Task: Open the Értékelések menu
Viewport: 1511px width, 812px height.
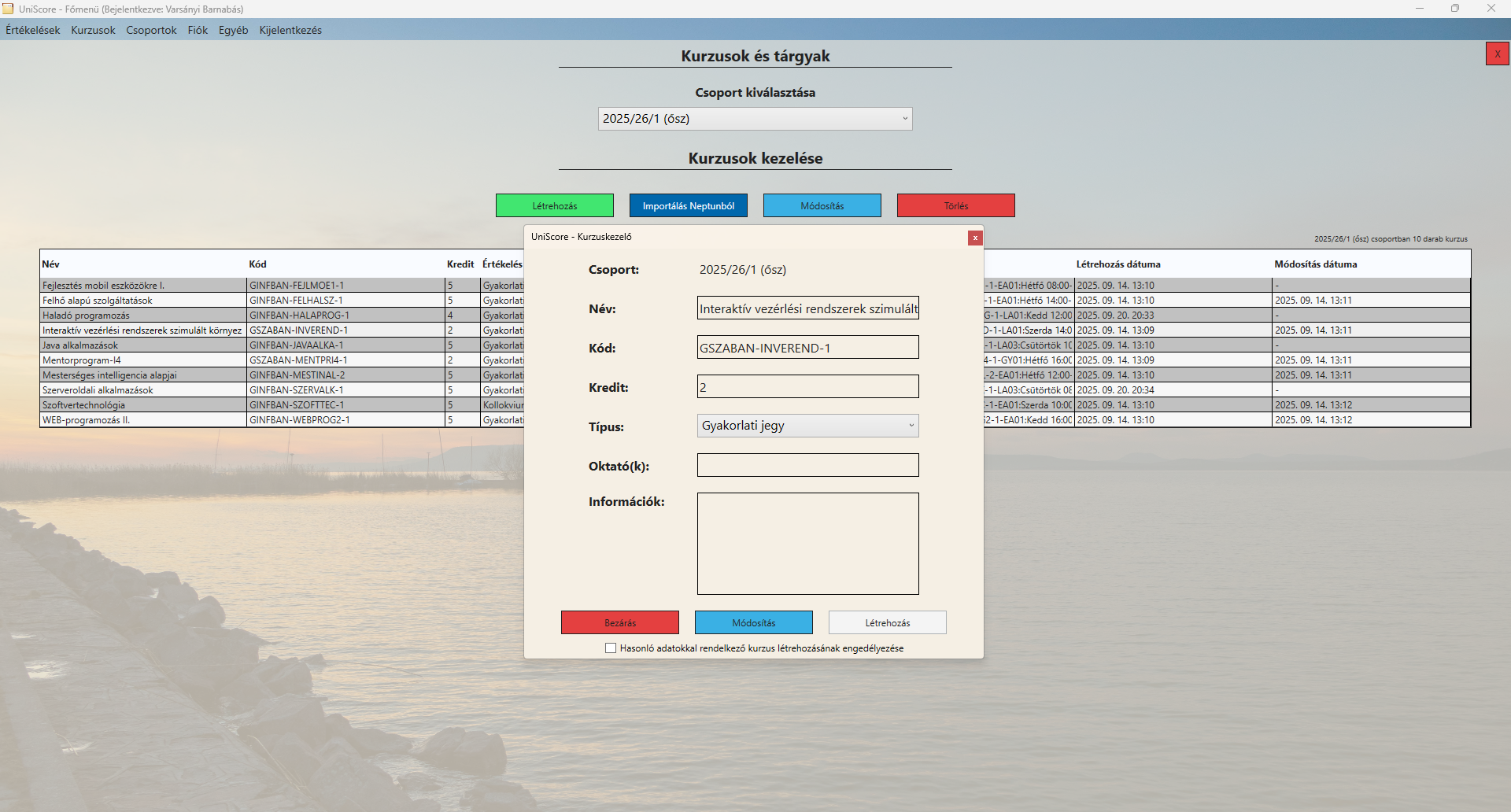Action: (x=31, y=30)
